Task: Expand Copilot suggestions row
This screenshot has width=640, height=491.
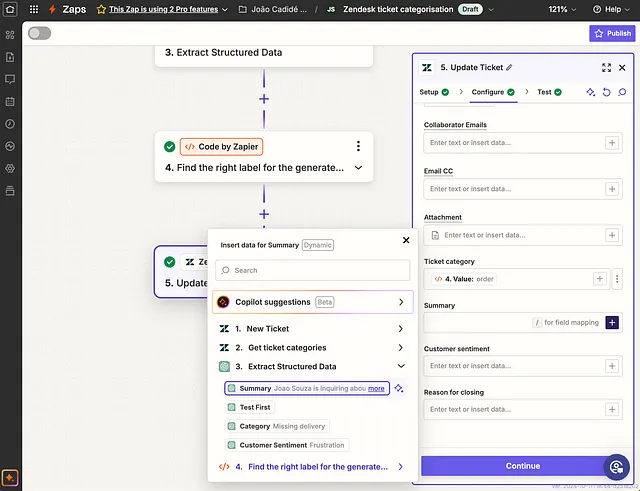Action: tap(313, 302)
